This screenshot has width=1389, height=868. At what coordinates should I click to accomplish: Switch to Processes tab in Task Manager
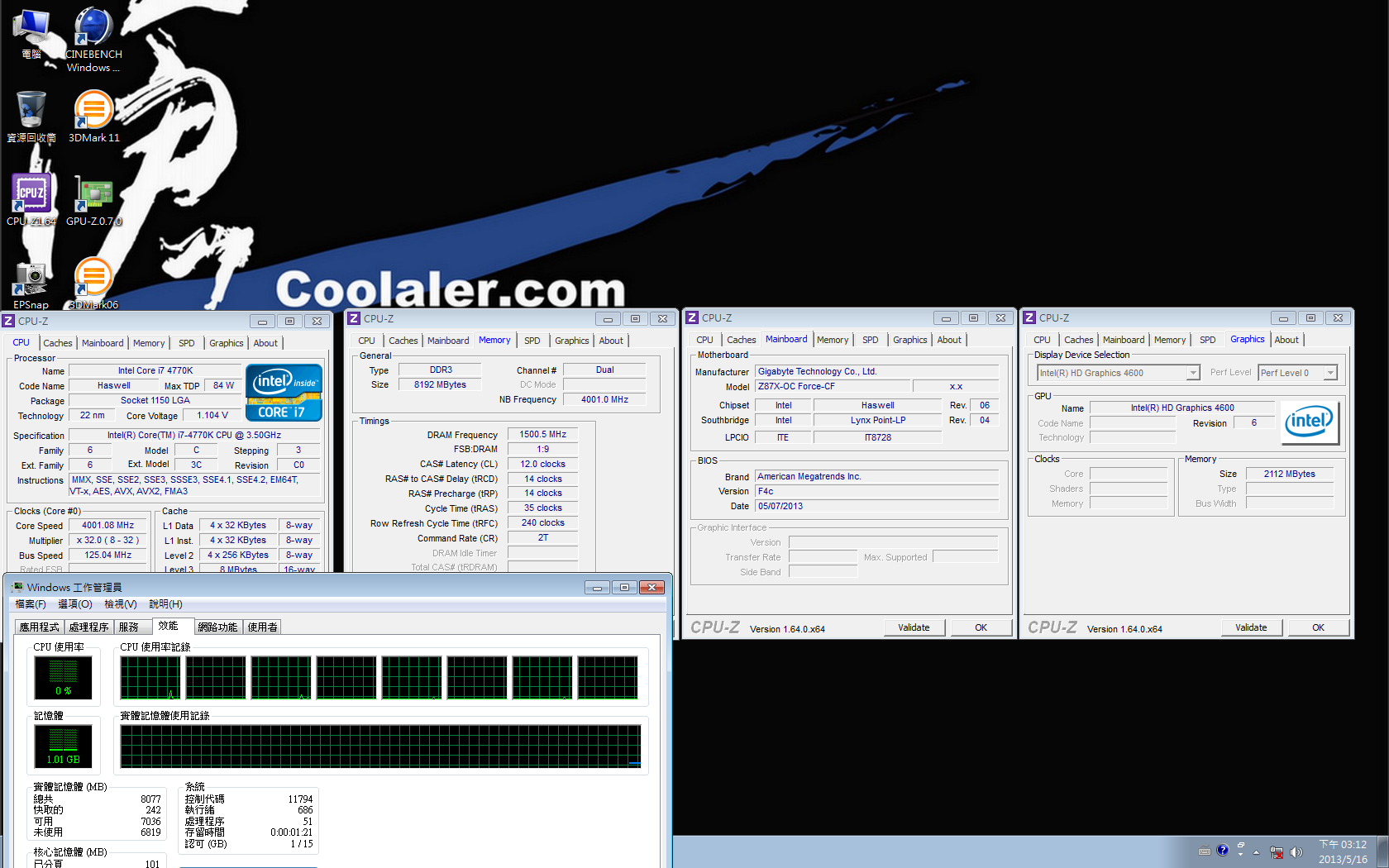click(89, 627)
